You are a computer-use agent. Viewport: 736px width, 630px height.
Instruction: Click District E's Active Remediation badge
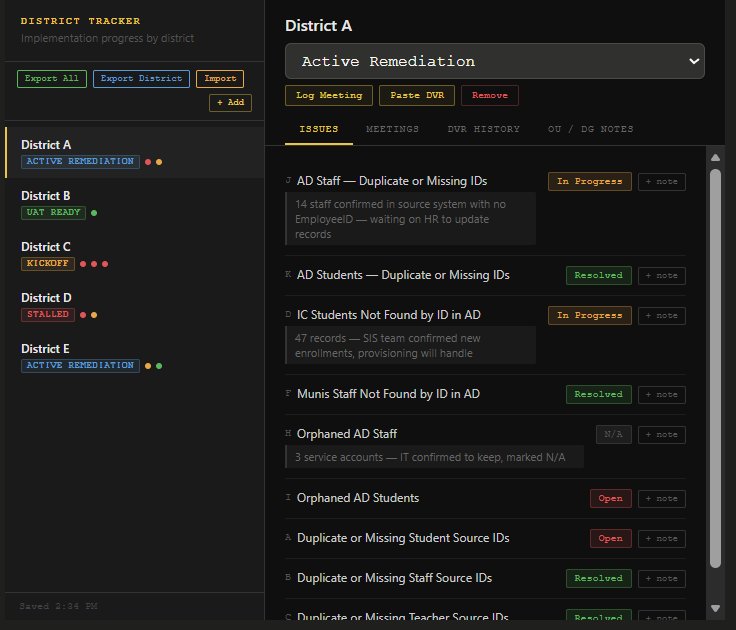pos(80,366)
